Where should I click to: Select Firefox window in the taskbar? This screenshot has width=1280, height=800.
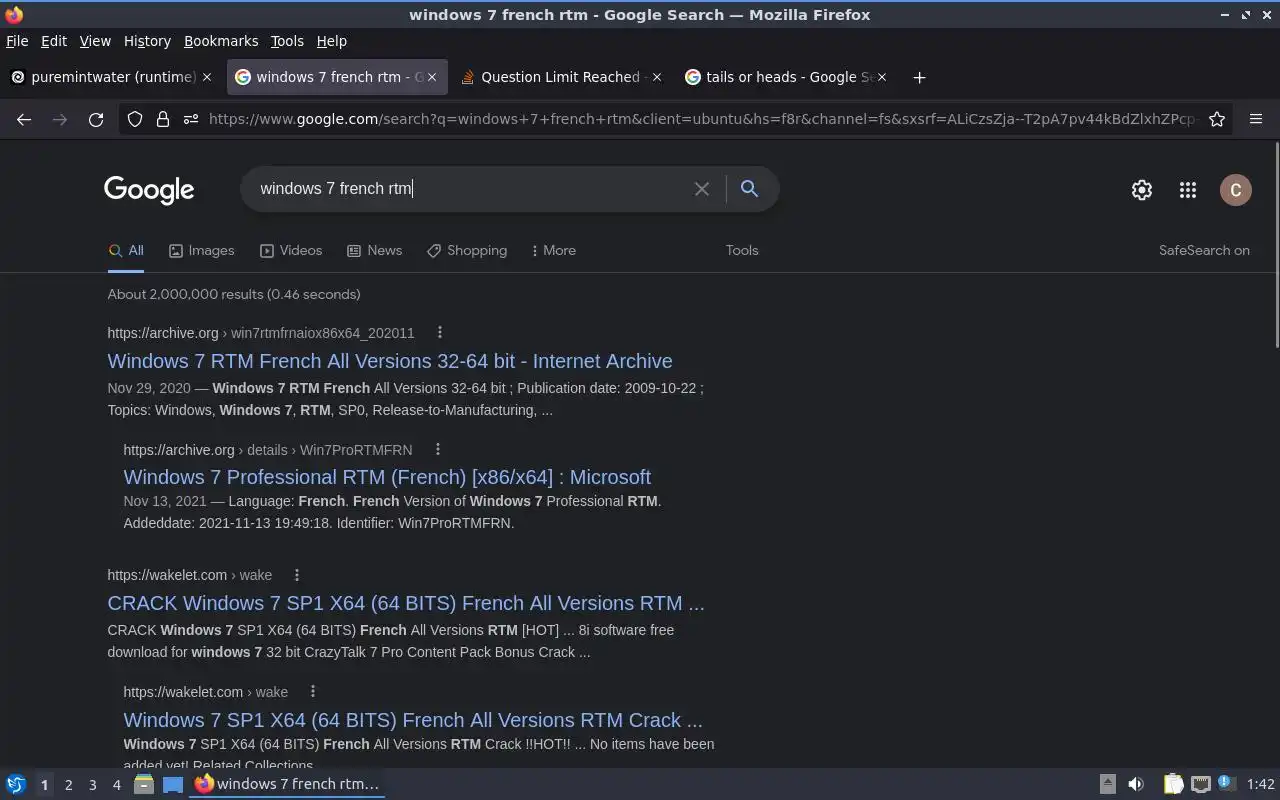click(x=287, y=784)
